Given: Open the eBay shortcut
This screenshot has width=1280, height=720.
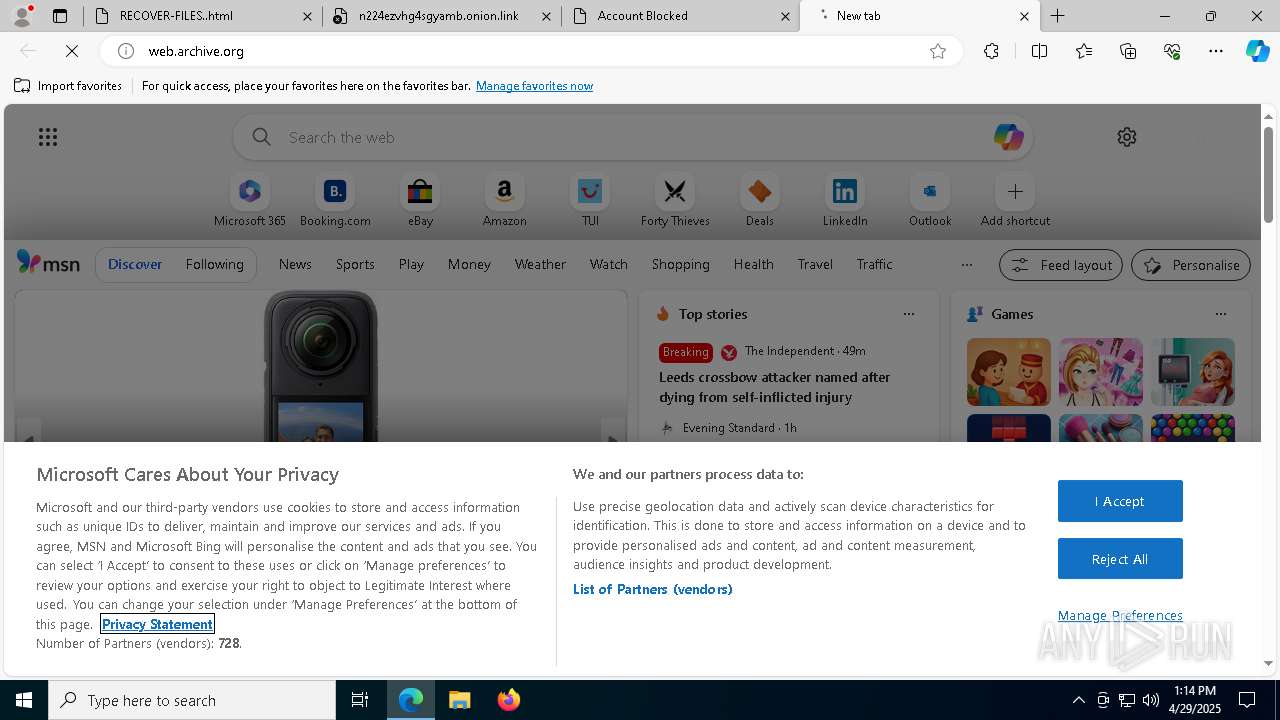Looking at the screenshot, I should pos(420,201).
